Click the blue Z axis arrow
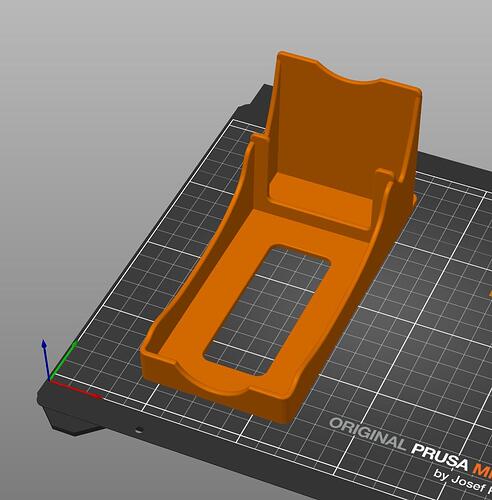Image resolution: width=492 pixels, height=500 pixels. 46,360
